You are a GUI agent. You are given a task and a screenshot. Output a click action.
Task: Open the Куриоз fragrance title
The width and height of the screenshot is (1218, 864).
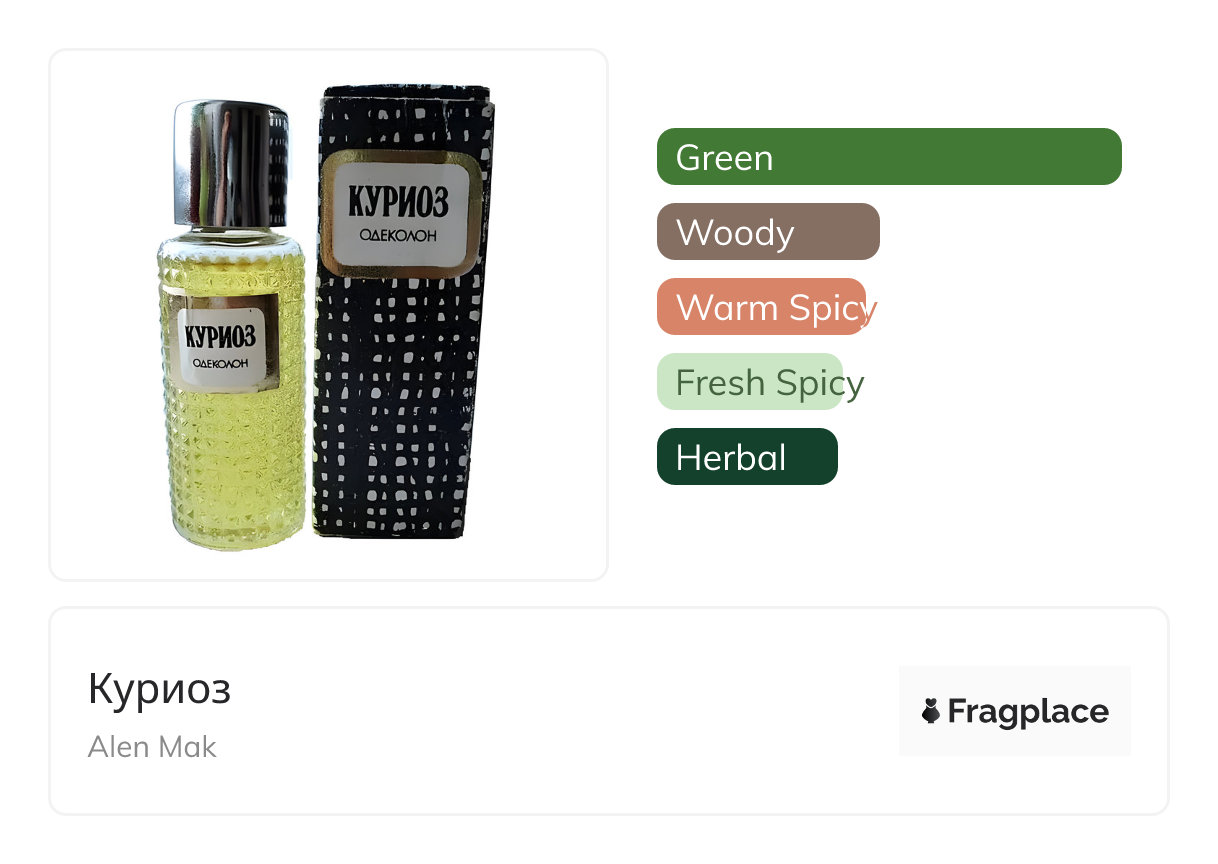159,689
